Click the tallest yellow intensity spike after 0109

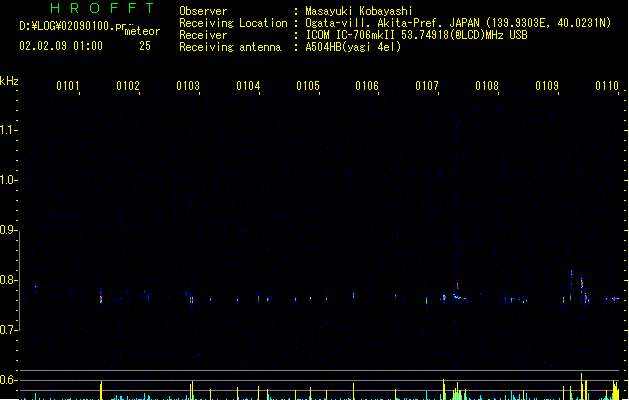point(581,386)
